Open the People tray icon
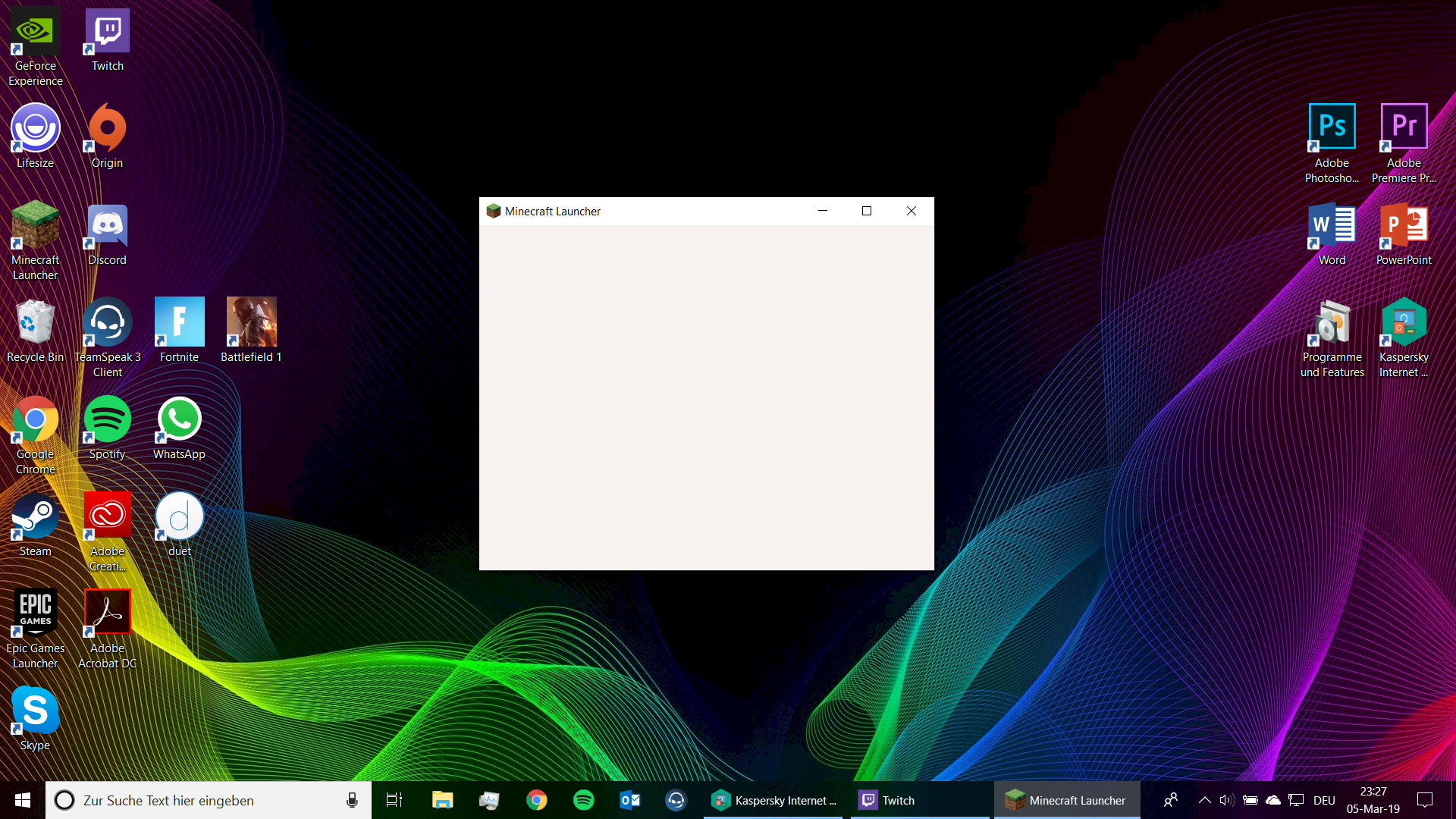The image size is (1456, 819). pyautogui.click(x=1171, y=800)
